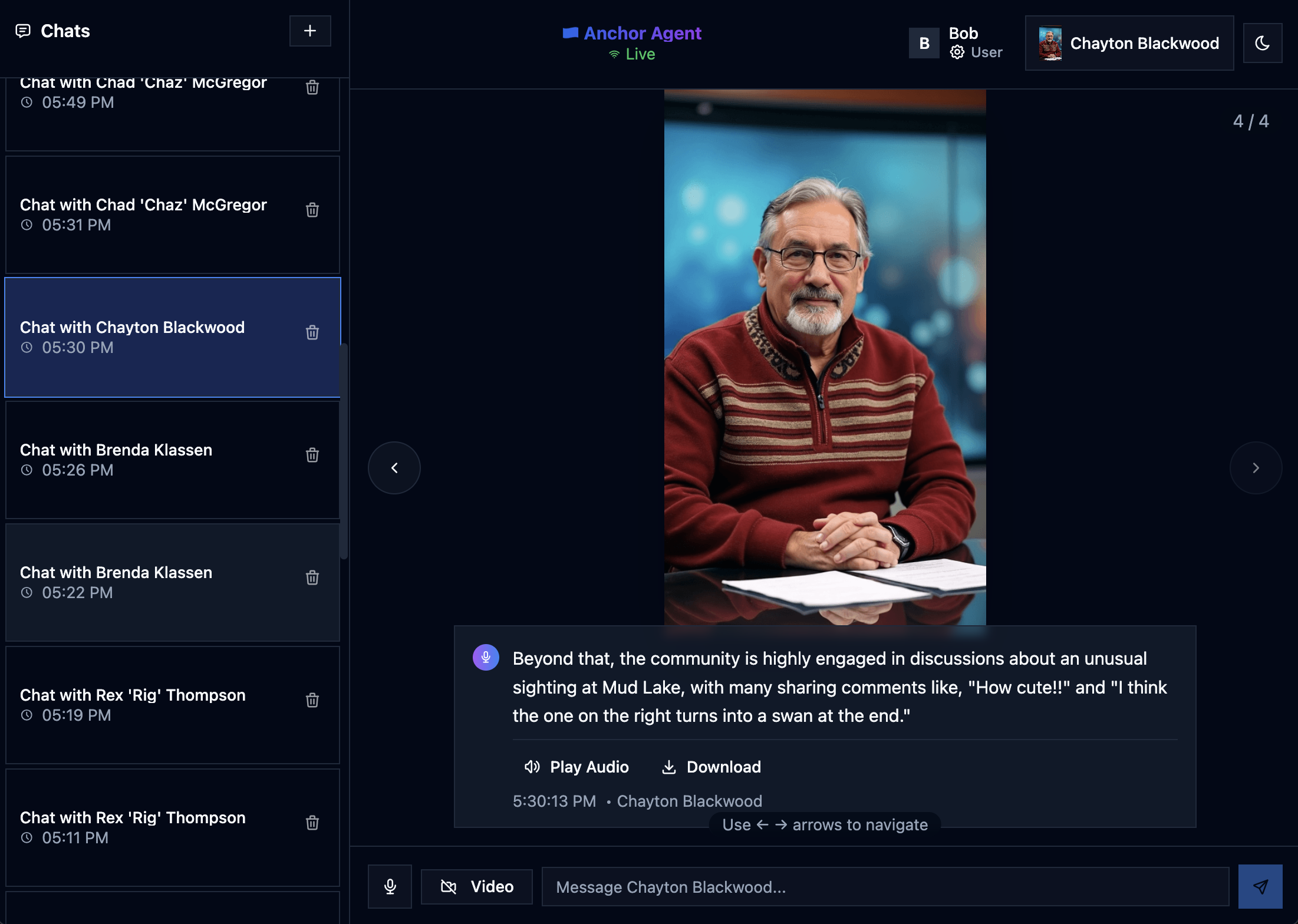The image size is (1298, 924).
Task: Delete the Chayton Blackwood chat
Action: pyautogui.click(x=312, y=332)
